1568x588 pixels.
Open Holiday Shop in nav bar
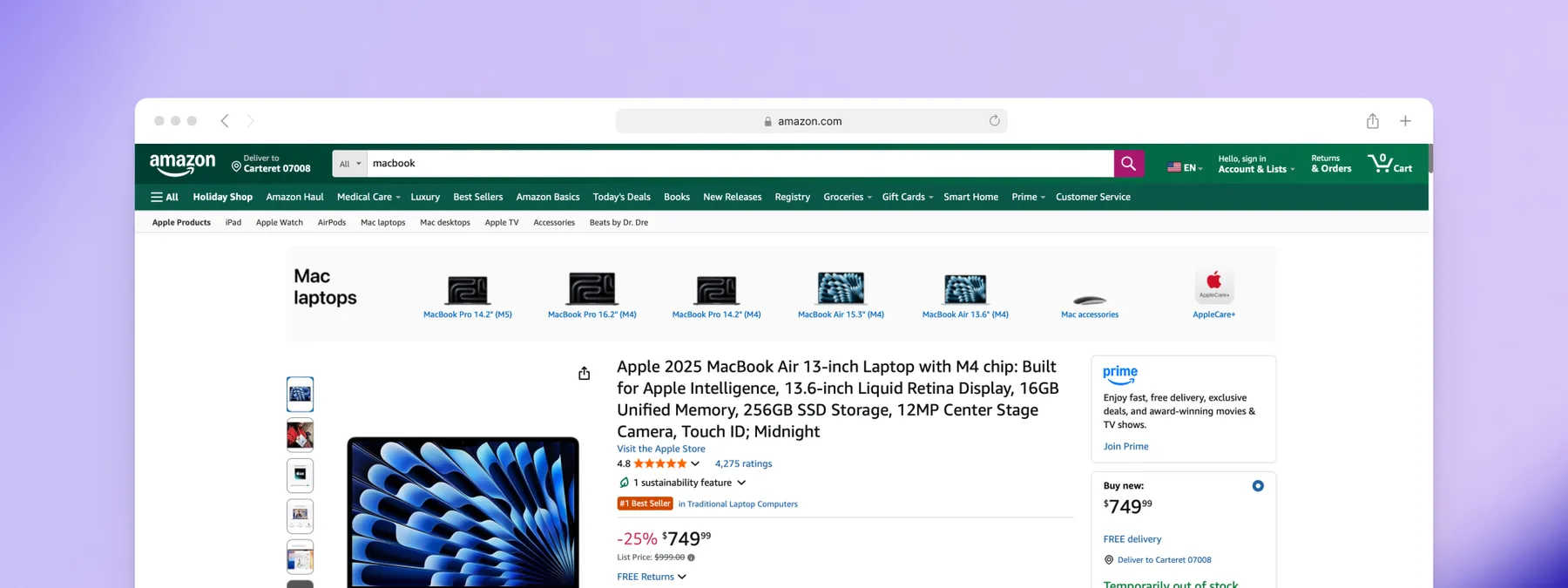(222, 197)
